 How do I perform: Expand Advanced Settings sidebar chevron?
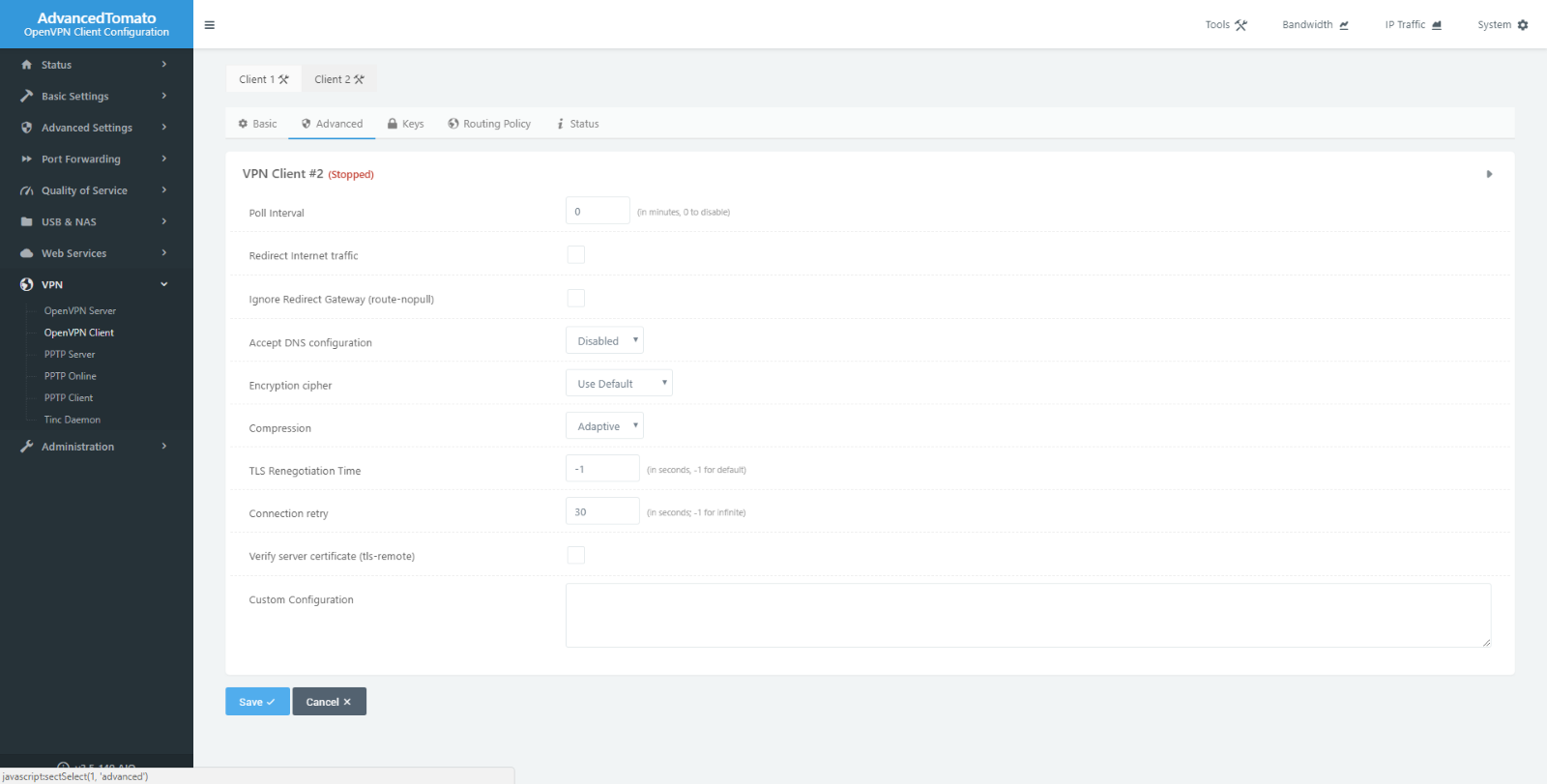click(164, 128)
